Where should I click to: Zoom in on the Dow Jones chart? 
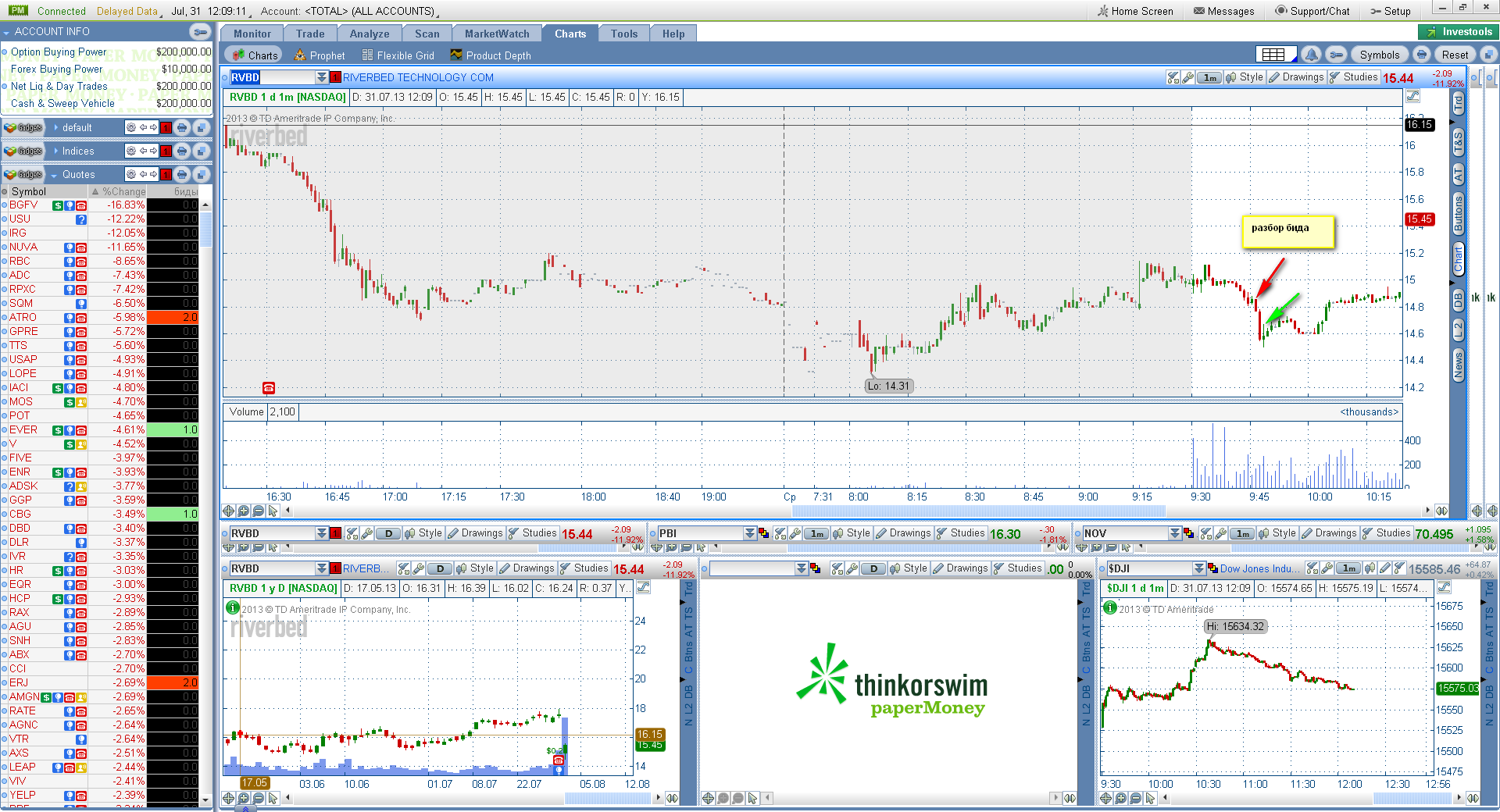point(1120,798)
